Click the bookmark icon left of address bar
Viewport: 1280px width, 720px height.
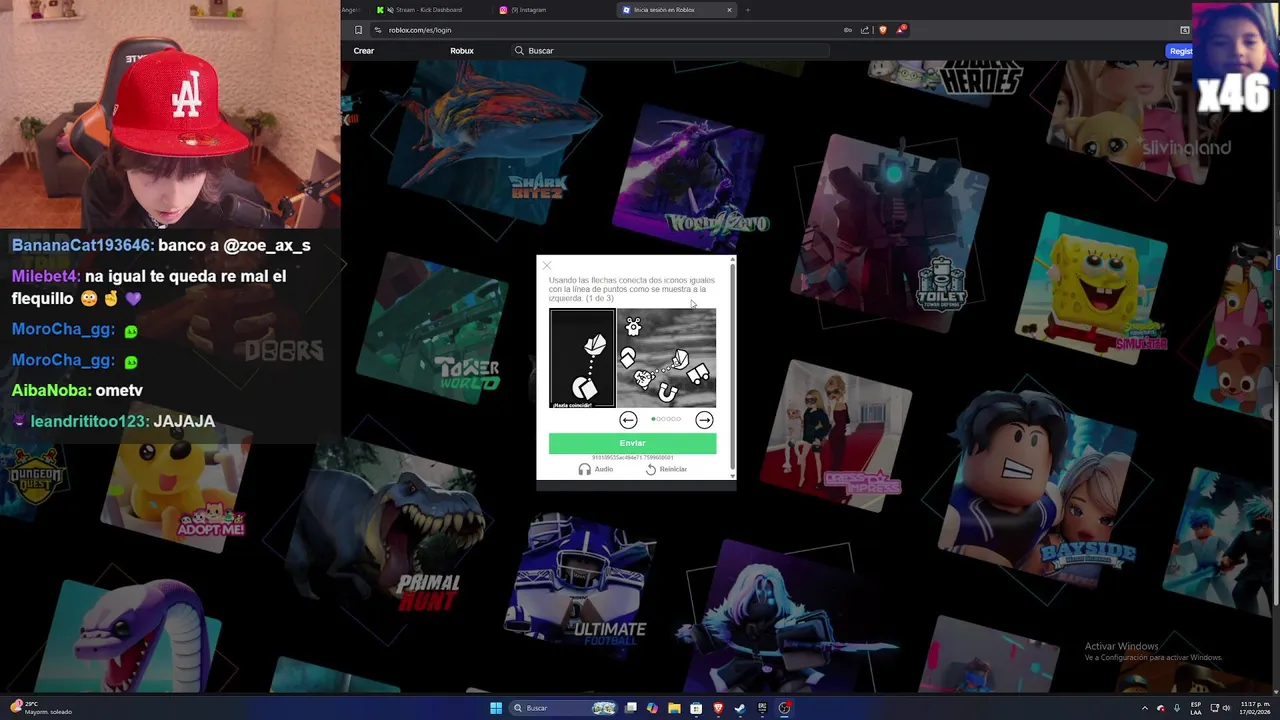358,30
